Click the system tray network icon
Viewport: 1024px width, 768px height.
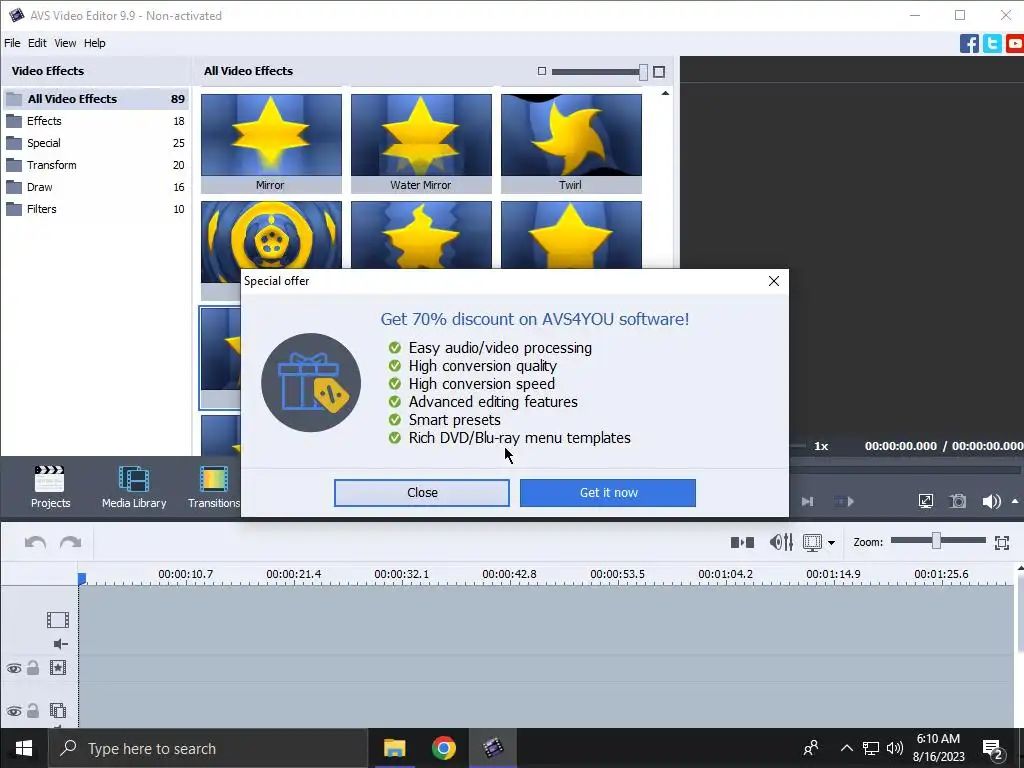click(871, 748)
